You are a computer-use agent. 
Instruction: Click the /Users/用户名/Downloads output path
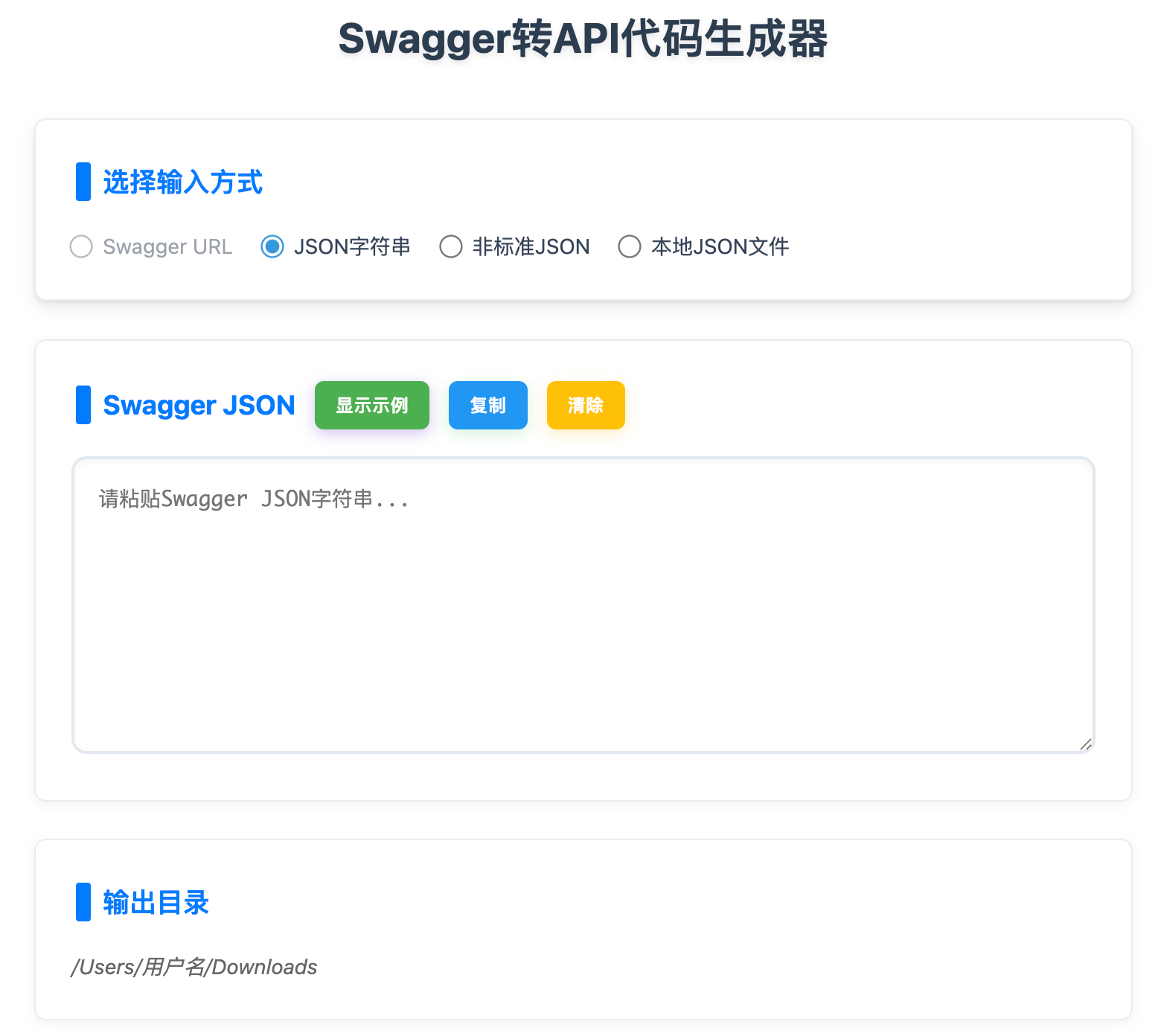tap(194, 967)
